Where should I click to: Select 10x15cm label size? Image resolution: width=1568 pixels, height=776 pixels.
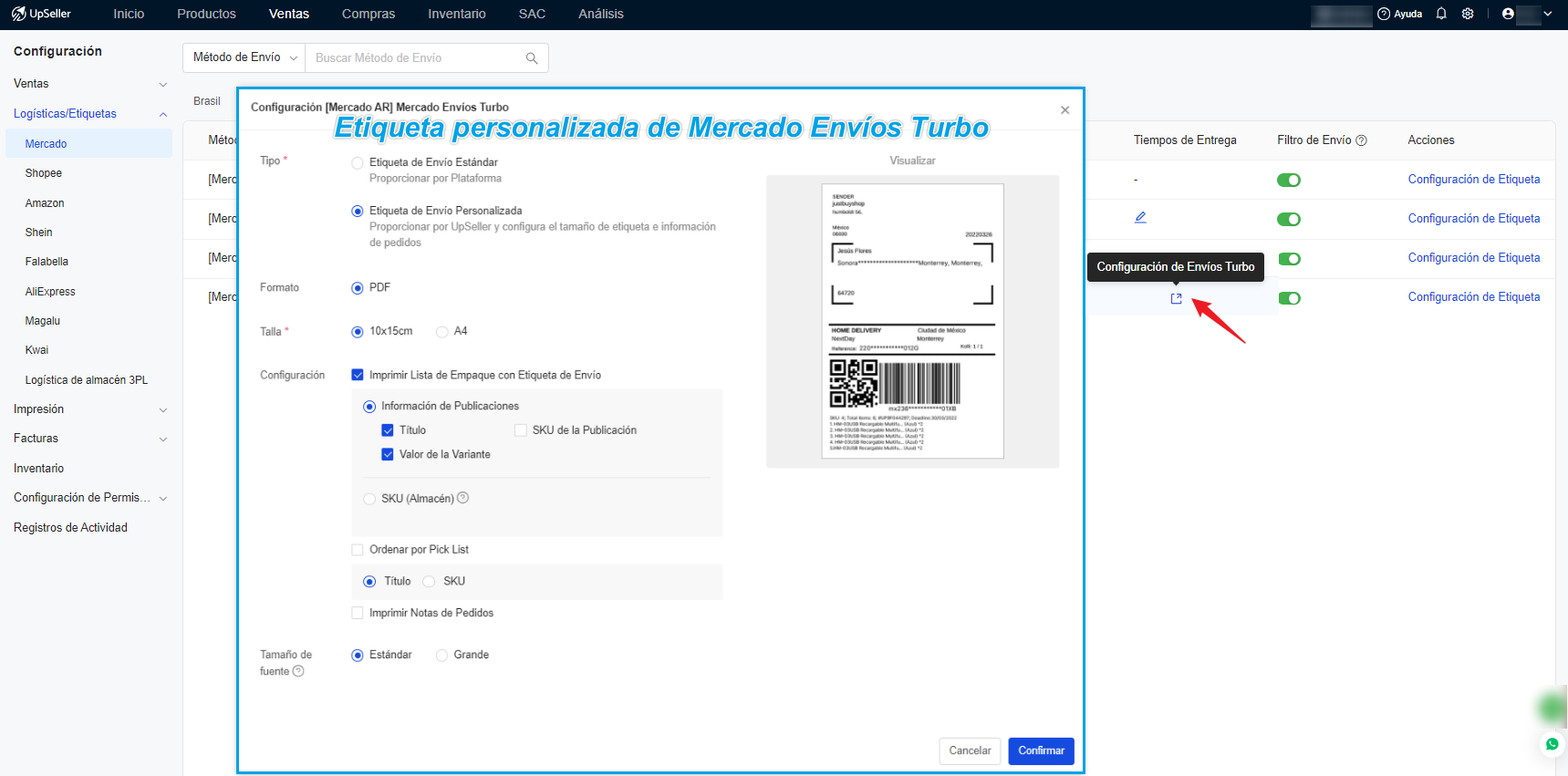pos(358,332)
